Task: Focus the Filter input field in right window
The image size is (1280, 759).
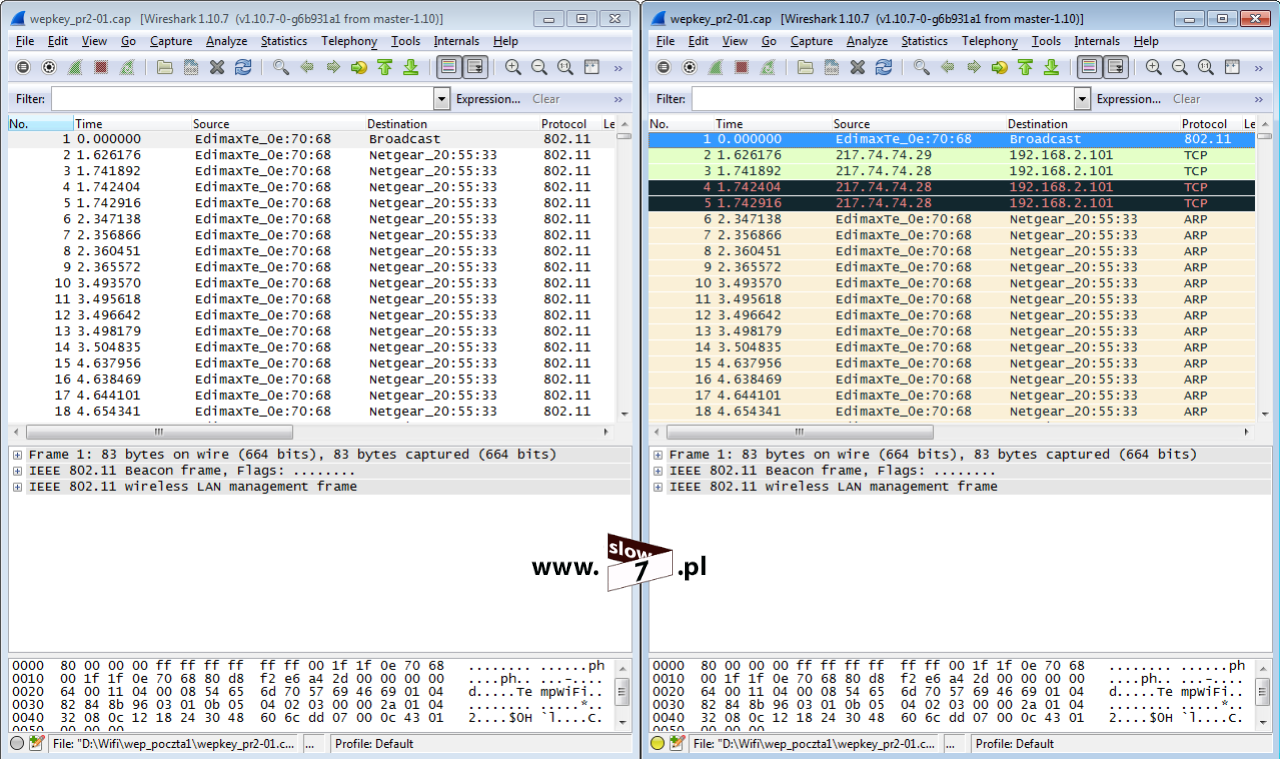Action: [883, 99]
